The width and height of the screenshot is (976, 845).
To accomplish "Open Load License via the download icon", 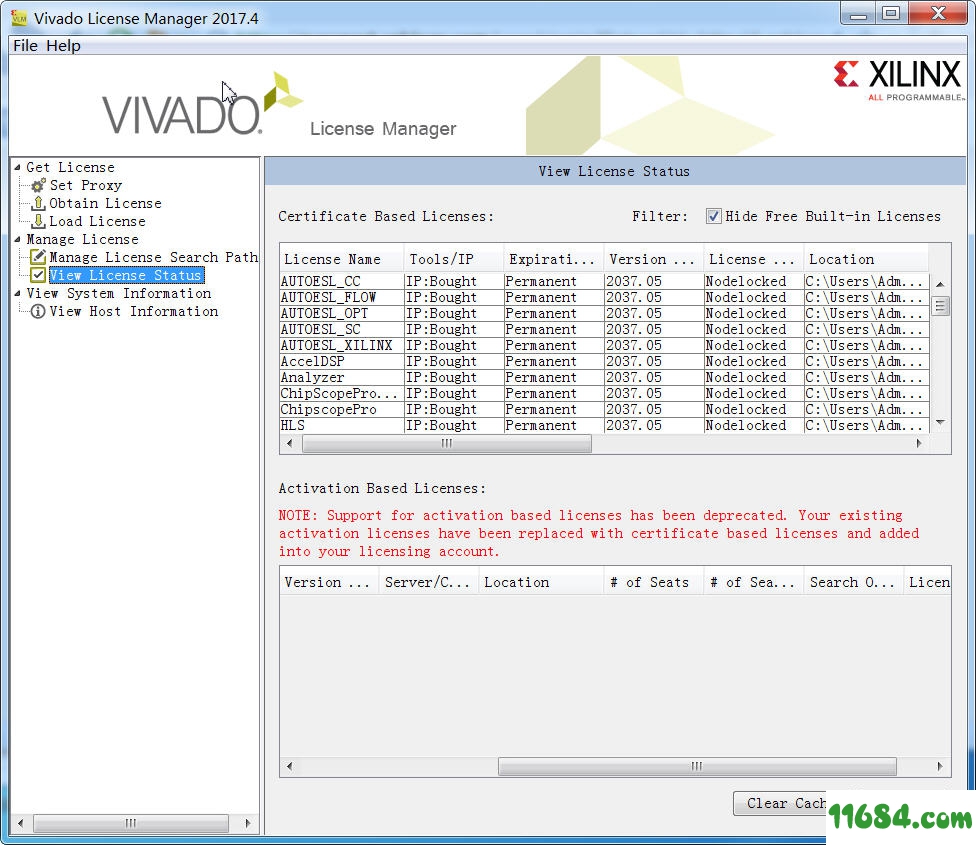I will 36,221.
